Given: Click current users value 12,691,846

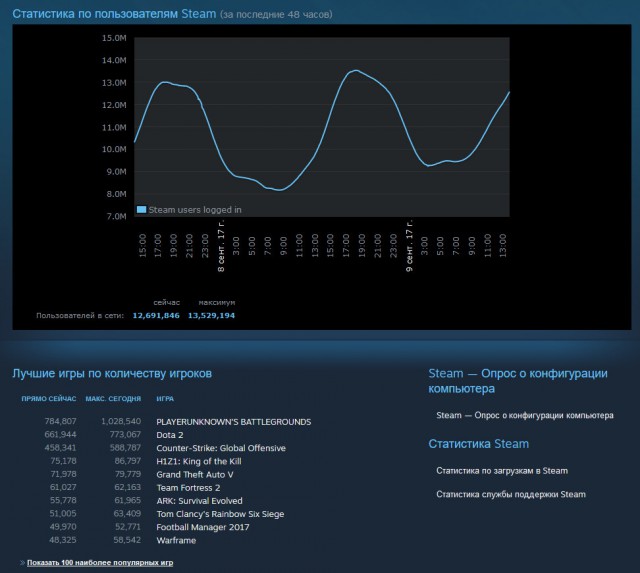Looking at the screenshot, I should click(x=156, y=315).
